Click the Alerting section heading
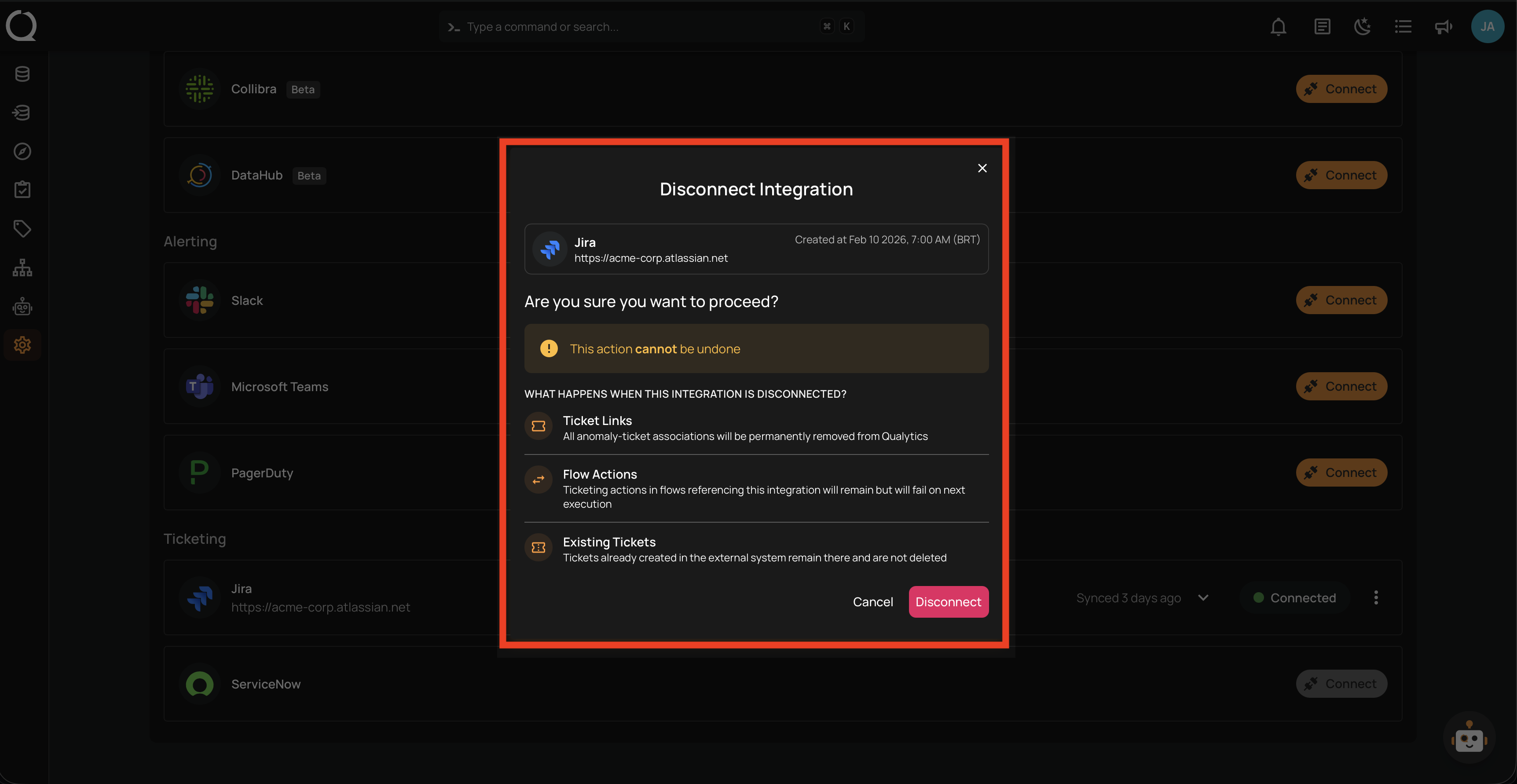The image size is (1517, 784). click(190, 242)
